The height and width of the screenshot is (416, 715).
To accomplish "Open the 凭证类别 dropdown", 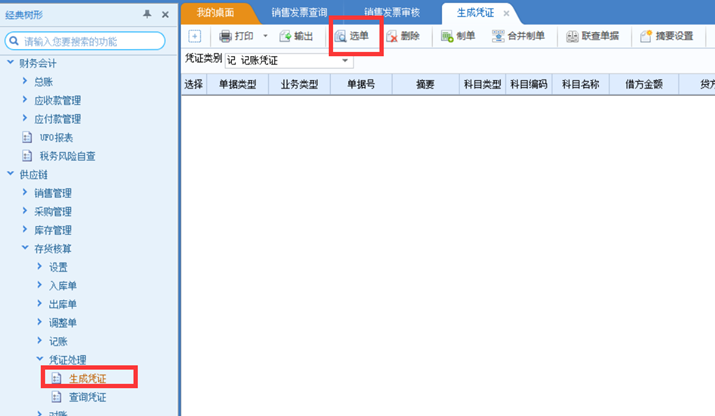I will coord(345,60).
